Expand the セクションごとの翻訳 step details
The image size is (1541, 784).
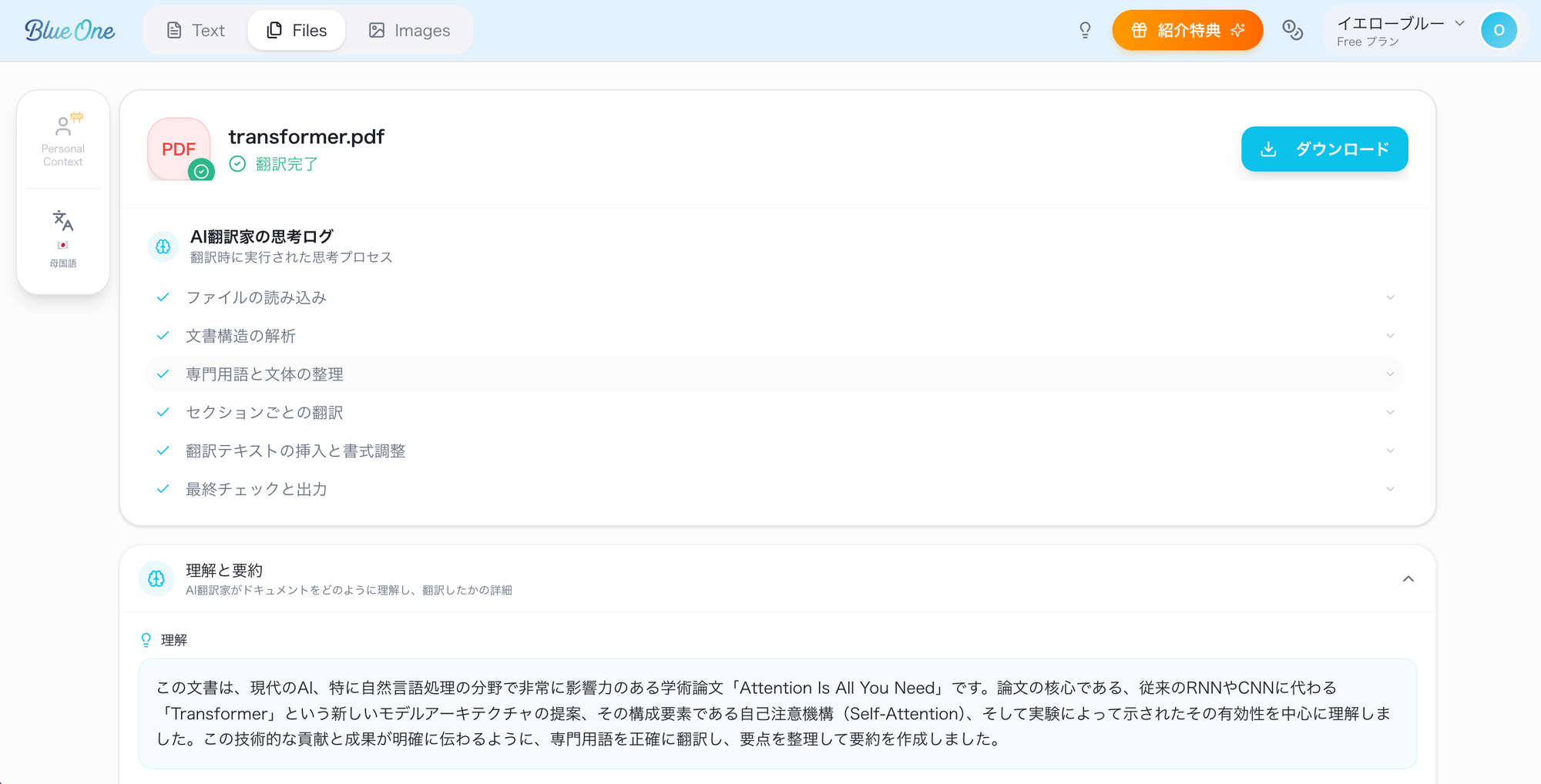[1389, 412]
